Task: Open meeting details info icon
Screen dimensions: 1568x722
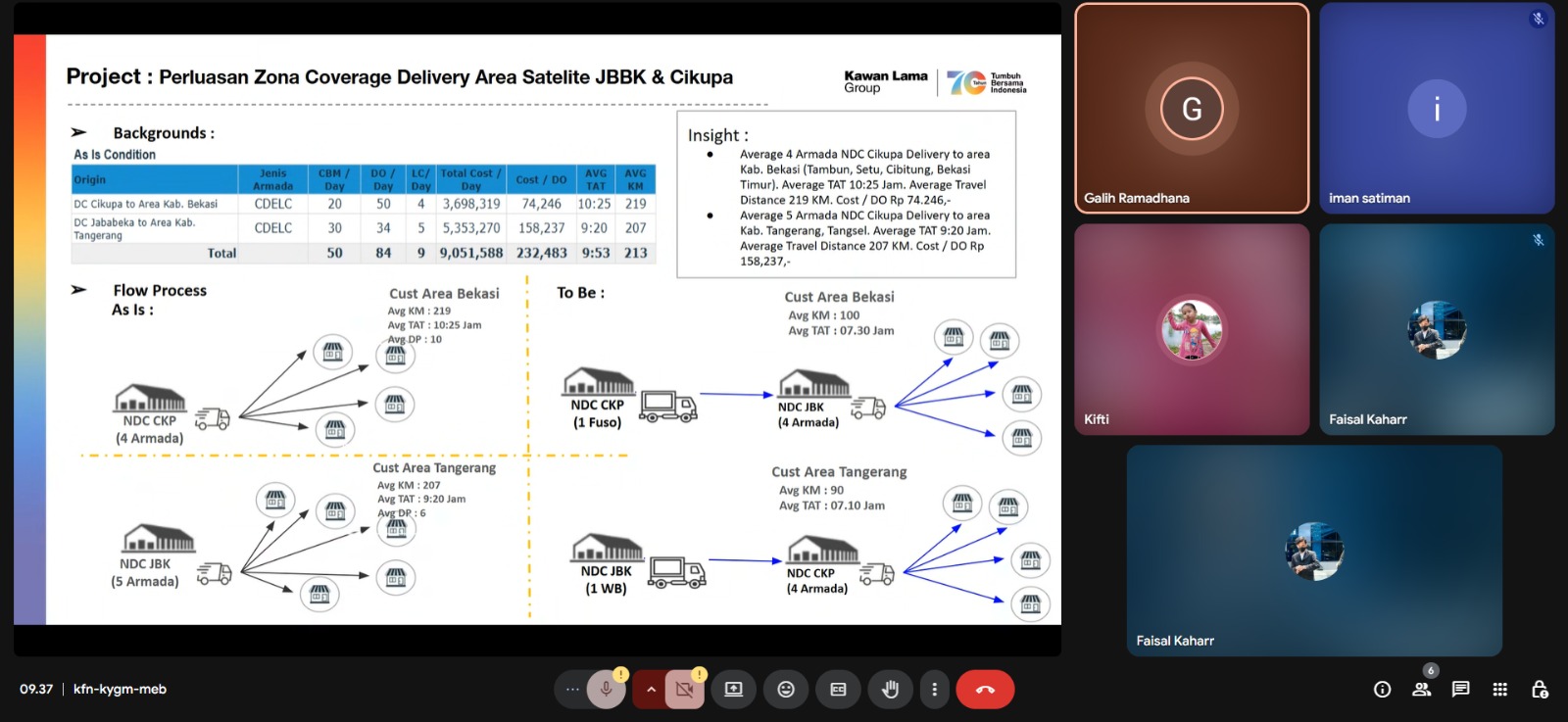Action: coord(1382,690)
